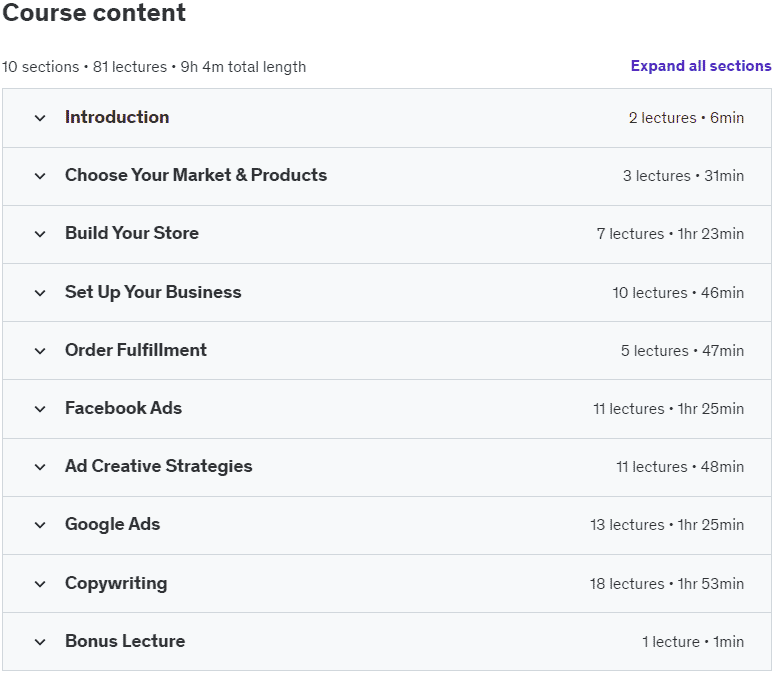The height and width of the screenshot is (673, 774).
Task: Expand Choose Your Market & Products chevron
Action: pos(40,176)
